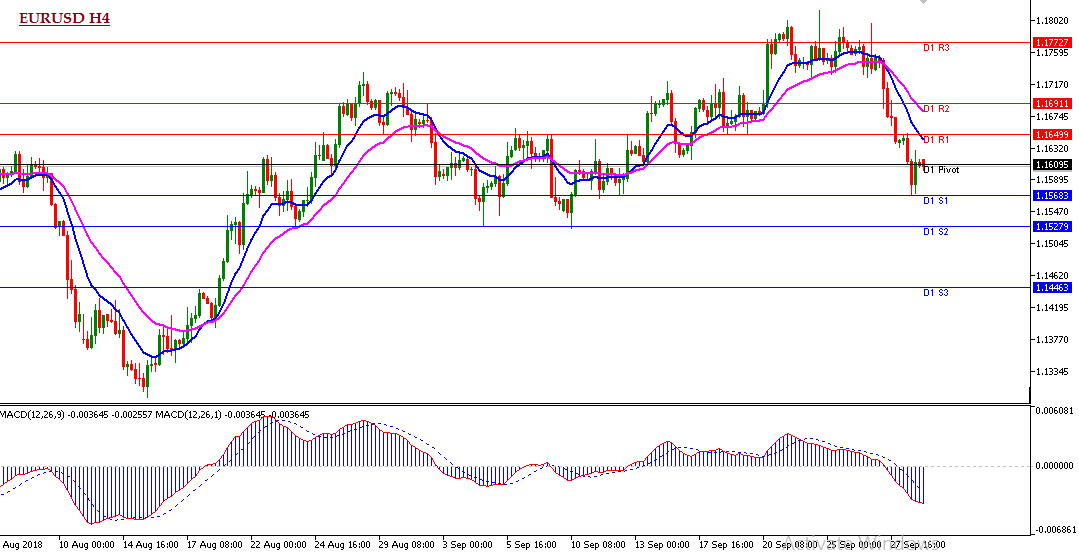Click the blue 1.15279 price tag
Screen dimensions: 1079x553
pos(1054,226)
